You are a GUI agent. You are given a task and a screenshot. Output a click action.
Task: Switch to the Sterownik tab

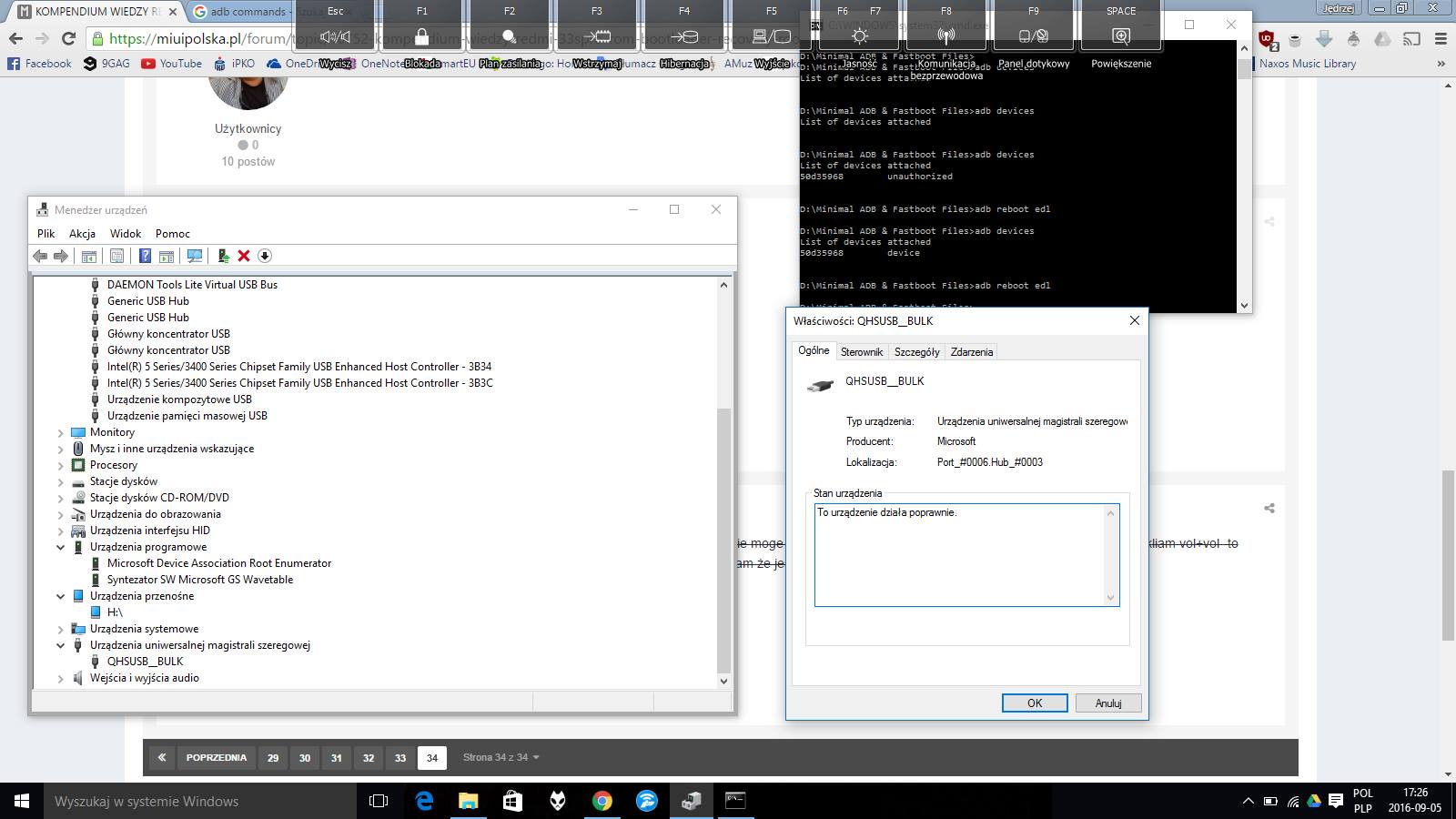pos(861,352)
